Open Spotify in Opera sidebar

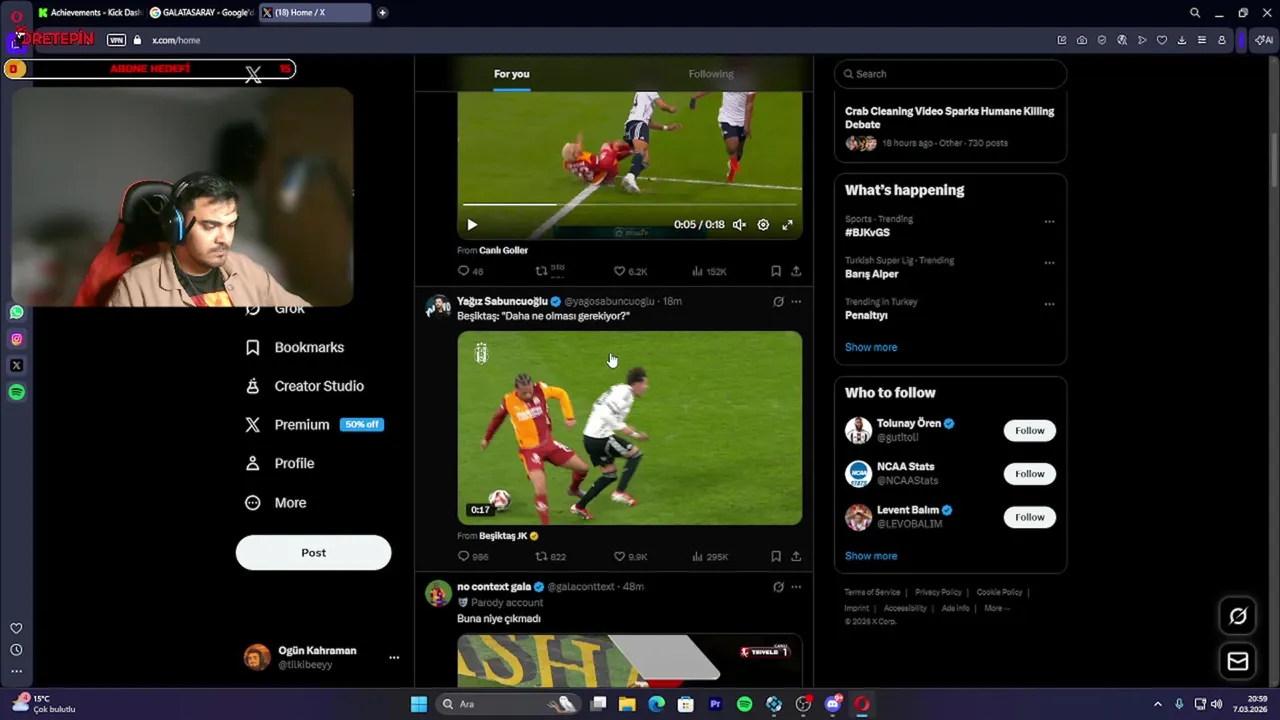coord(16,393)
